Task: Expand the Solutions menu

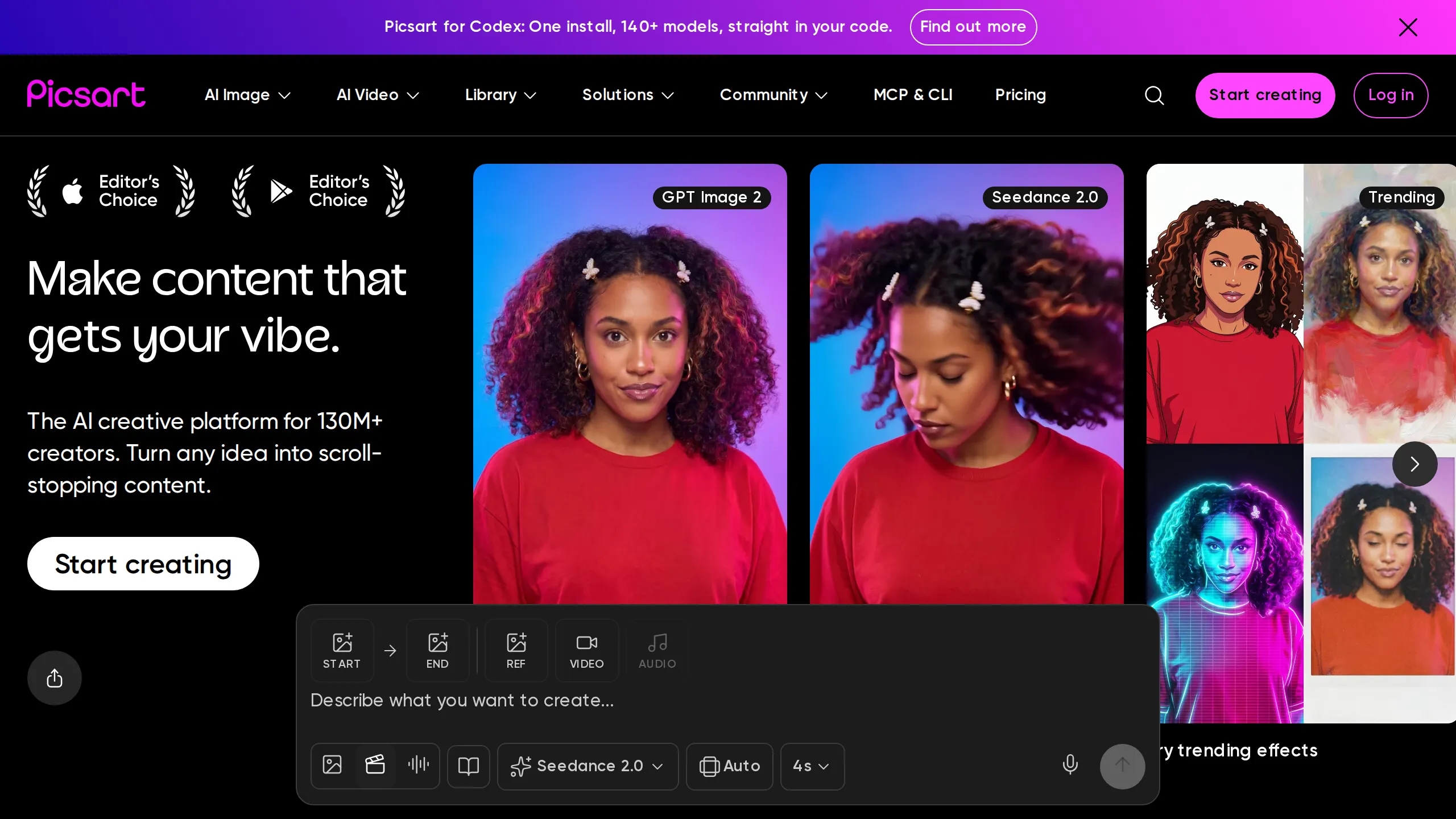Action: (x=628, y=95)
